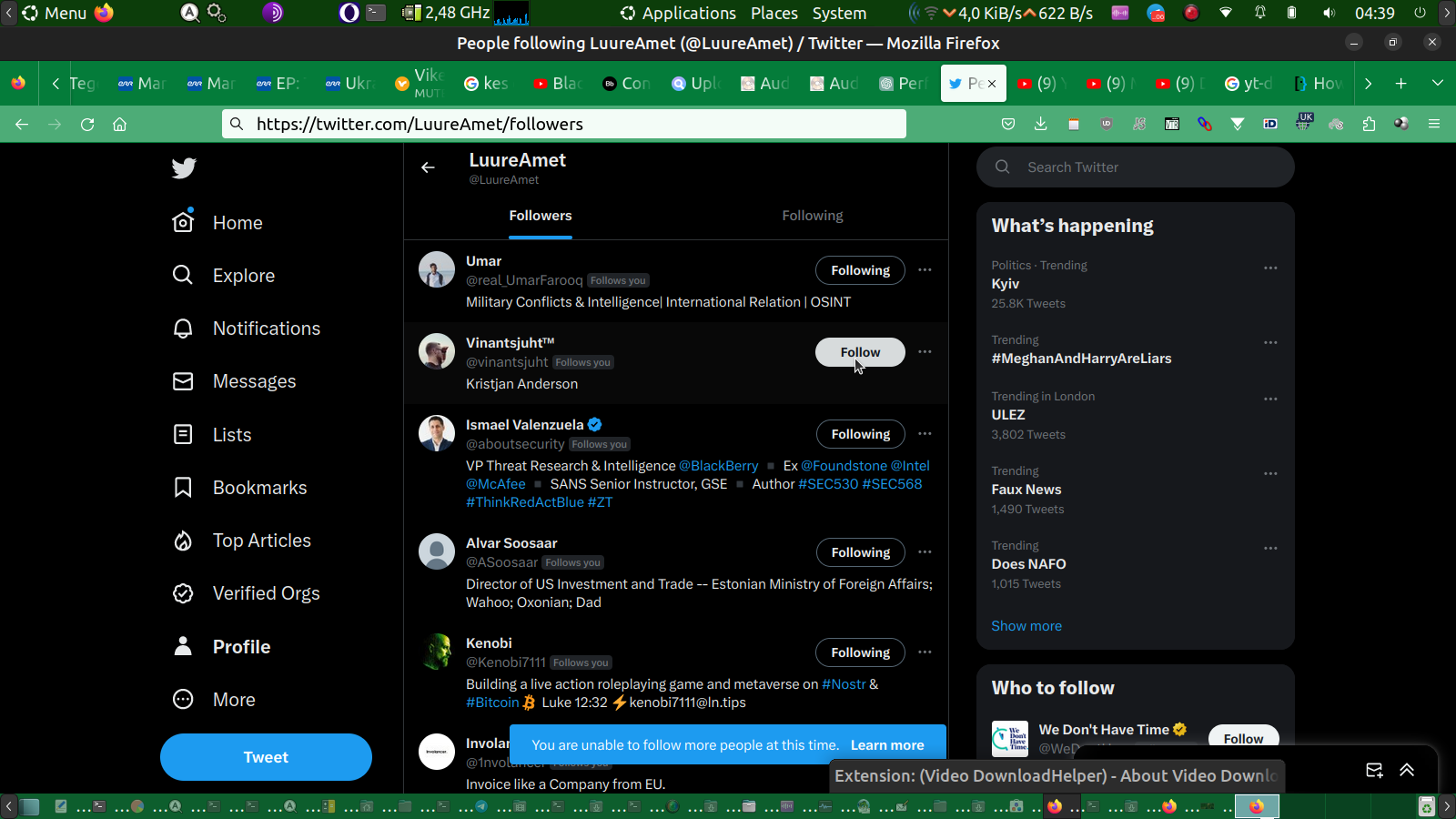
Task: Open Ismael Valenzuela's avatar
Action: [x=437, y=433]
